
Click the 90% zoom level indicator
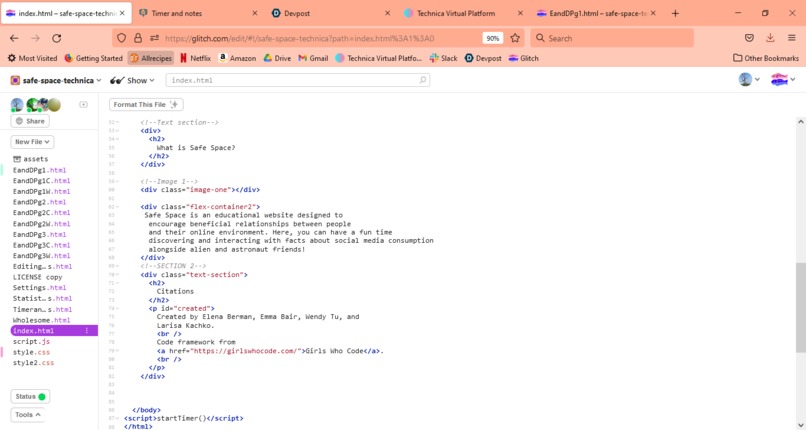click(x=492, y=38)
